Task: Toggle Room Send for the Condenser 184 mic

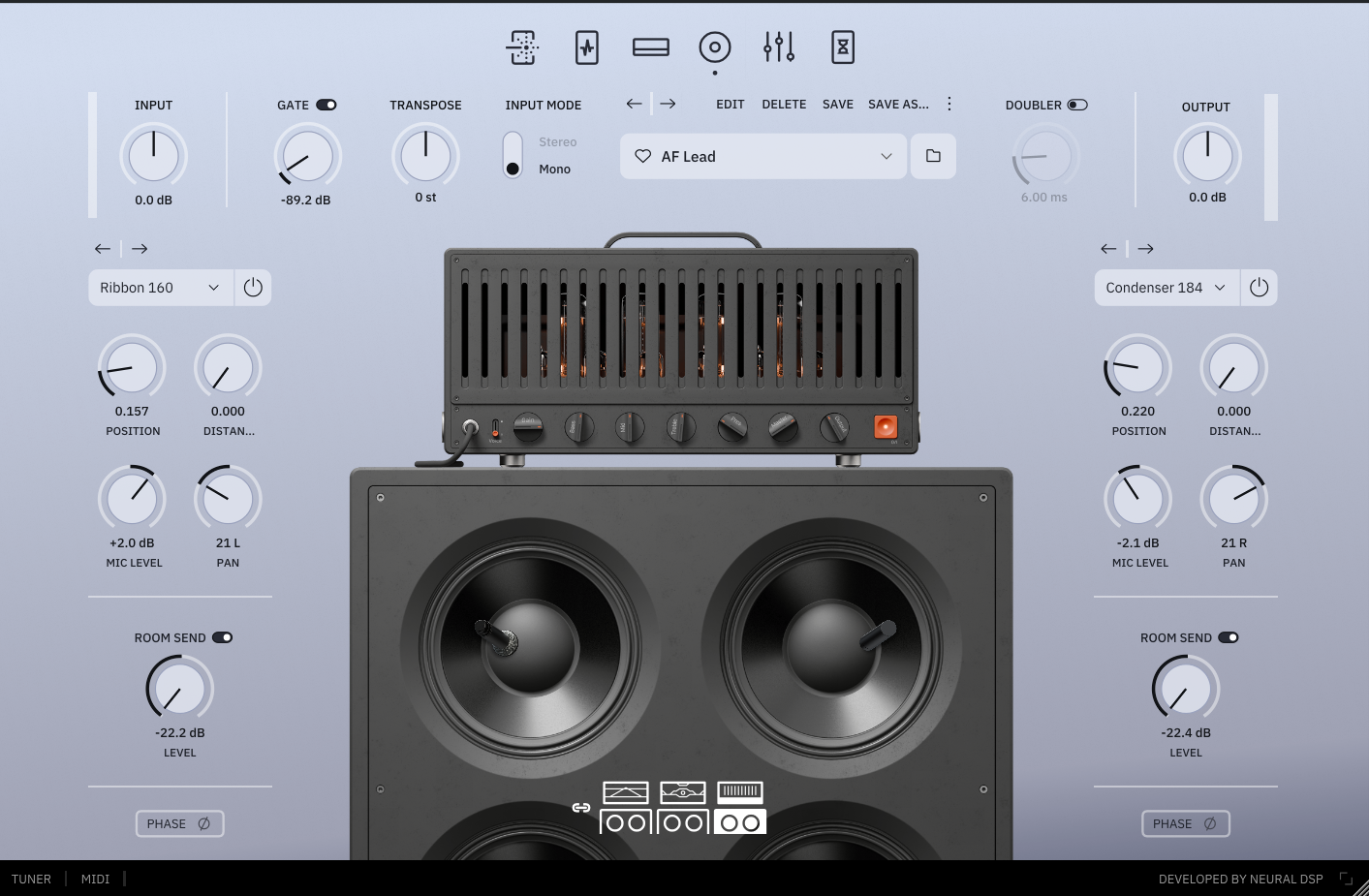Action: (x=1229, y=637)
